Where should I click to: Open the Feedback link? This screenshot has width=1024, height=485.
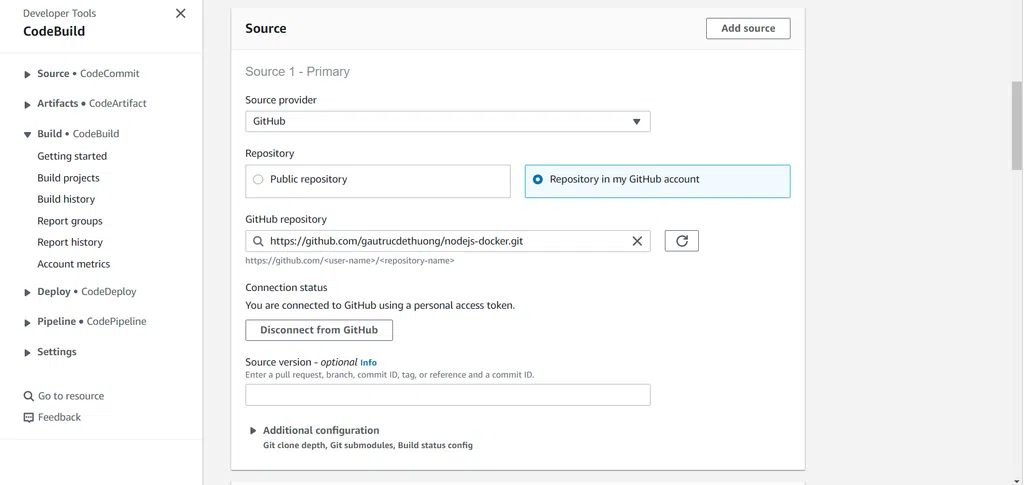pyautogui.click(x=59, y=417)
